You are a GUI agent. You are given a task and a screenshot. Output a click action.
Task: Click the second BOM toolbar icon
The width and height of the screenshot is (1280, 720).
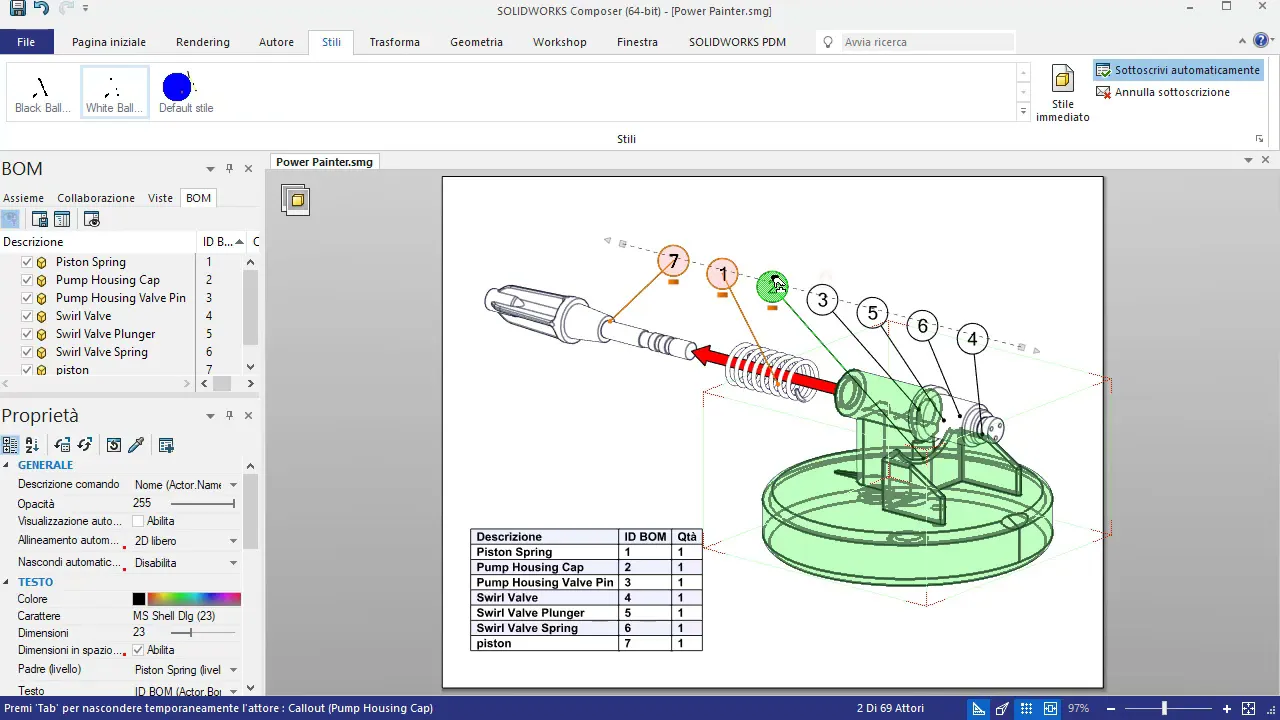click(40, 219)
